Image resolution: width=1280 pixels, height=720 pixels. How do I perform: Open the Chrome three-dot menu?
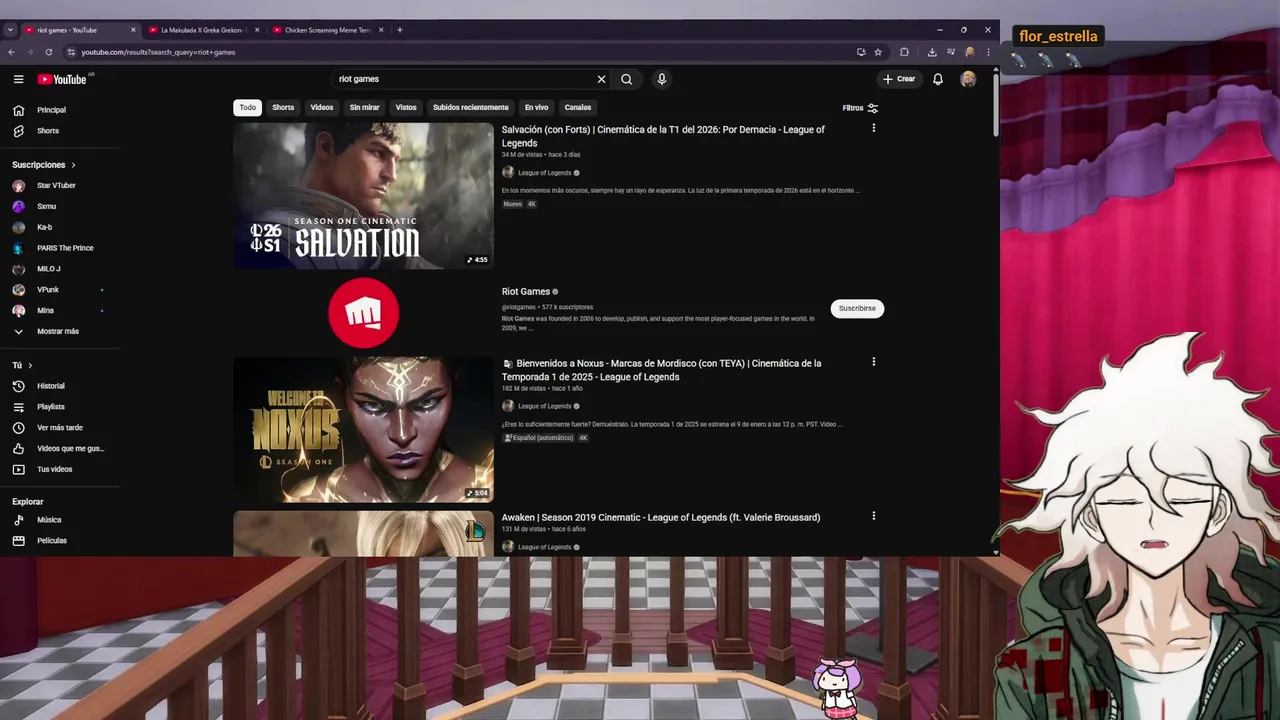click(988, 52)
